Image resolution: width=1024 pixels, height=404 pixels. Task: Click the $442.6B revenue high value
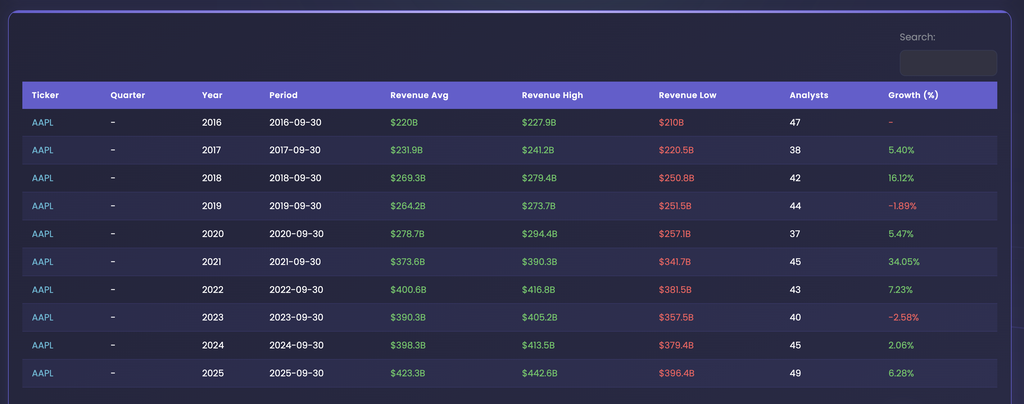539,373
